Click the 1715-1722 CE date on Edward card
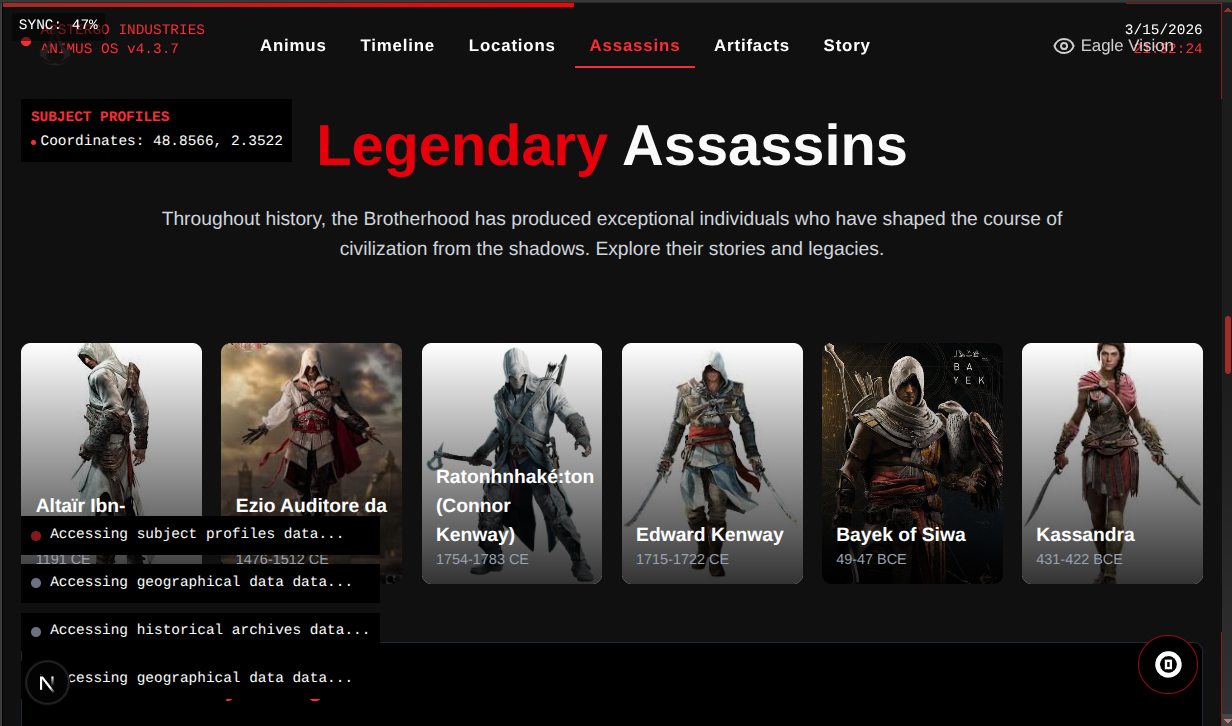 pos(682,559)
